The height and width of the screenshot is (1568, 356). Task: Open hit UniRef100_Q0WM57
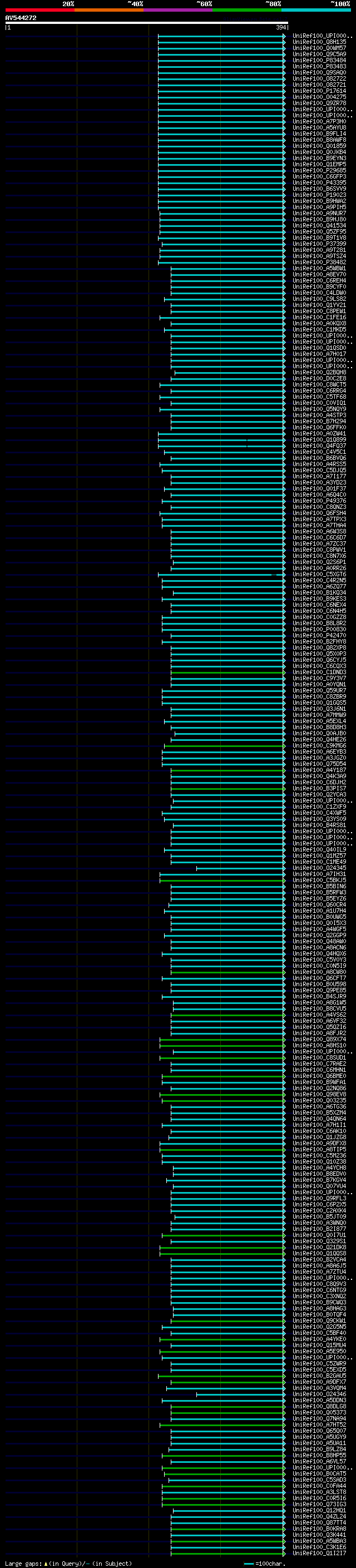point(319,48)
